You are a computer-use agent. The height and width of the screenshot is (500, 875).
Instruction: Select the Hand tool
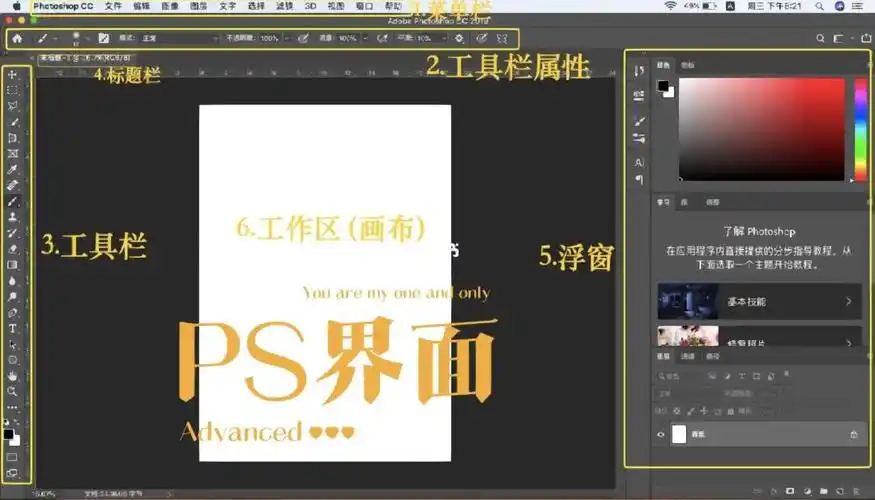pos(12,376)
